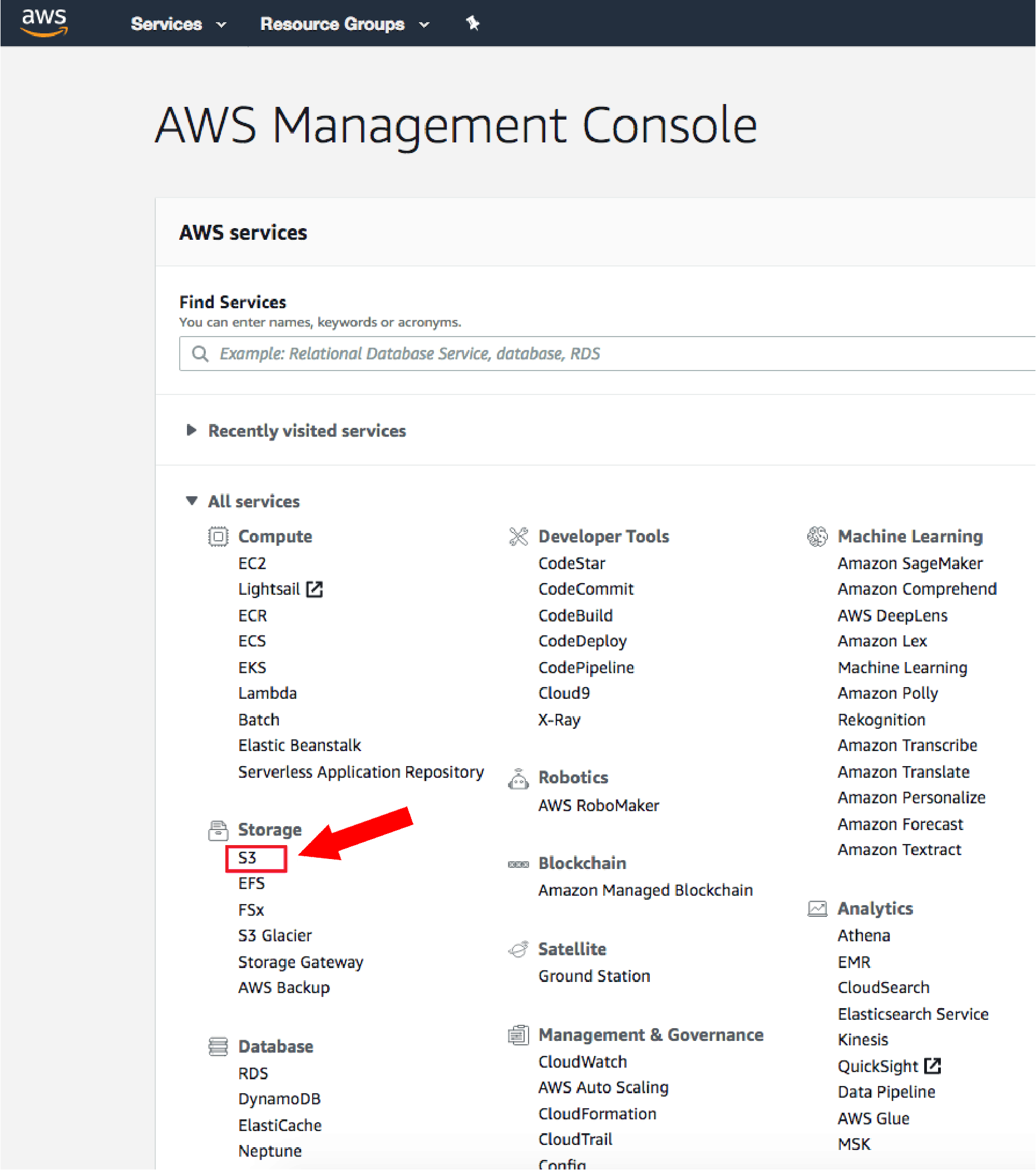The height and width of the screenshot is (1170, 1036).
Task: Click the search magnifier in Find Services
Action: [200, 354]
